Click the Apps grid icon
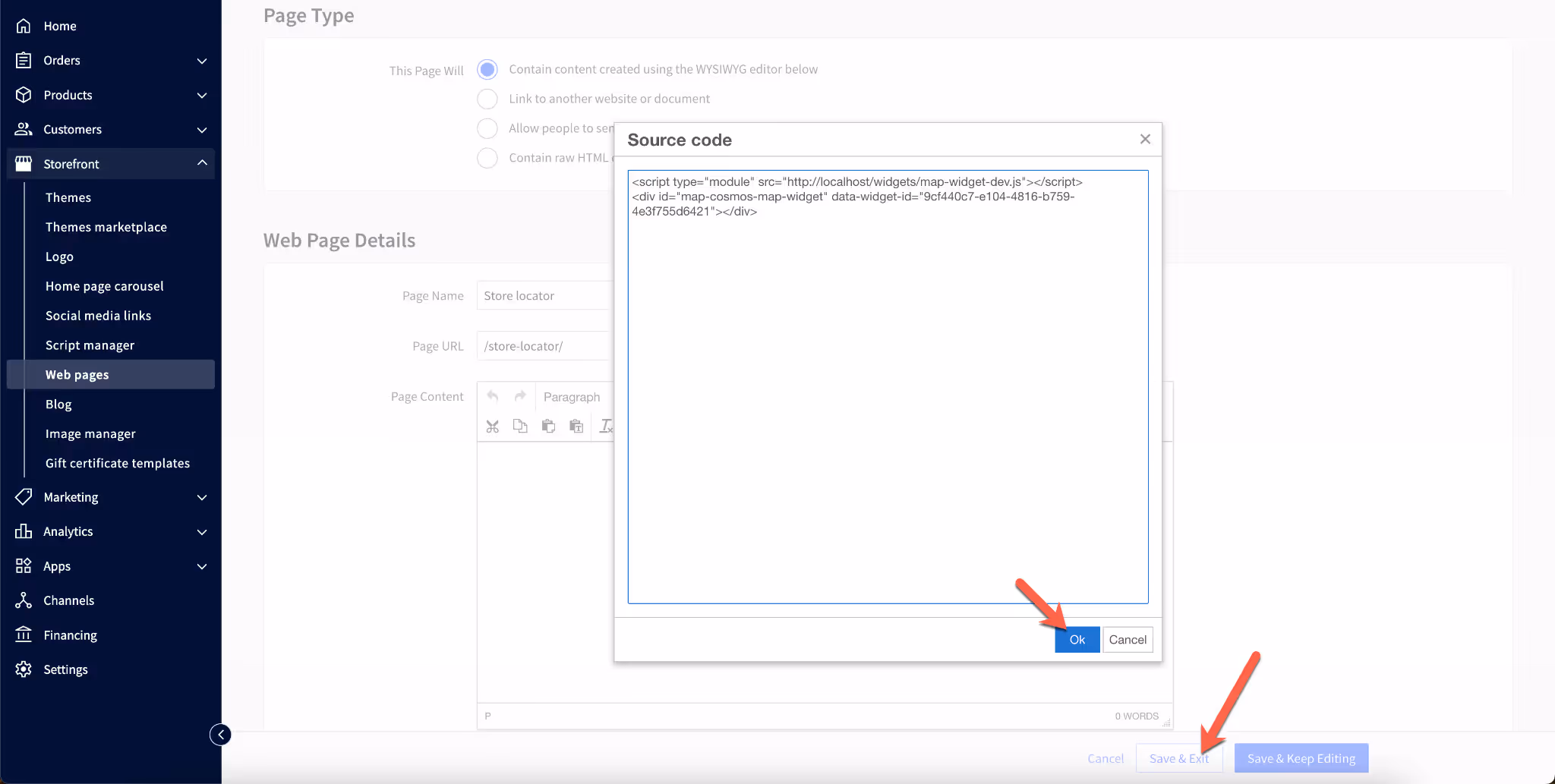 tap(24, 566)
